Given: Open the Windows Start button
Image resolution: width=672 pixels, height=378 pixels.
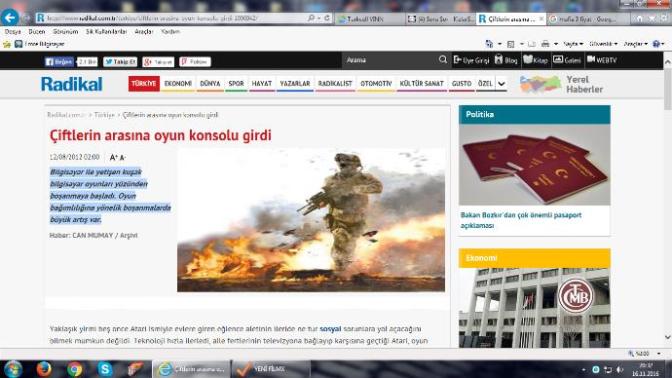Looking at the screenshot, I should coord(13,369).
